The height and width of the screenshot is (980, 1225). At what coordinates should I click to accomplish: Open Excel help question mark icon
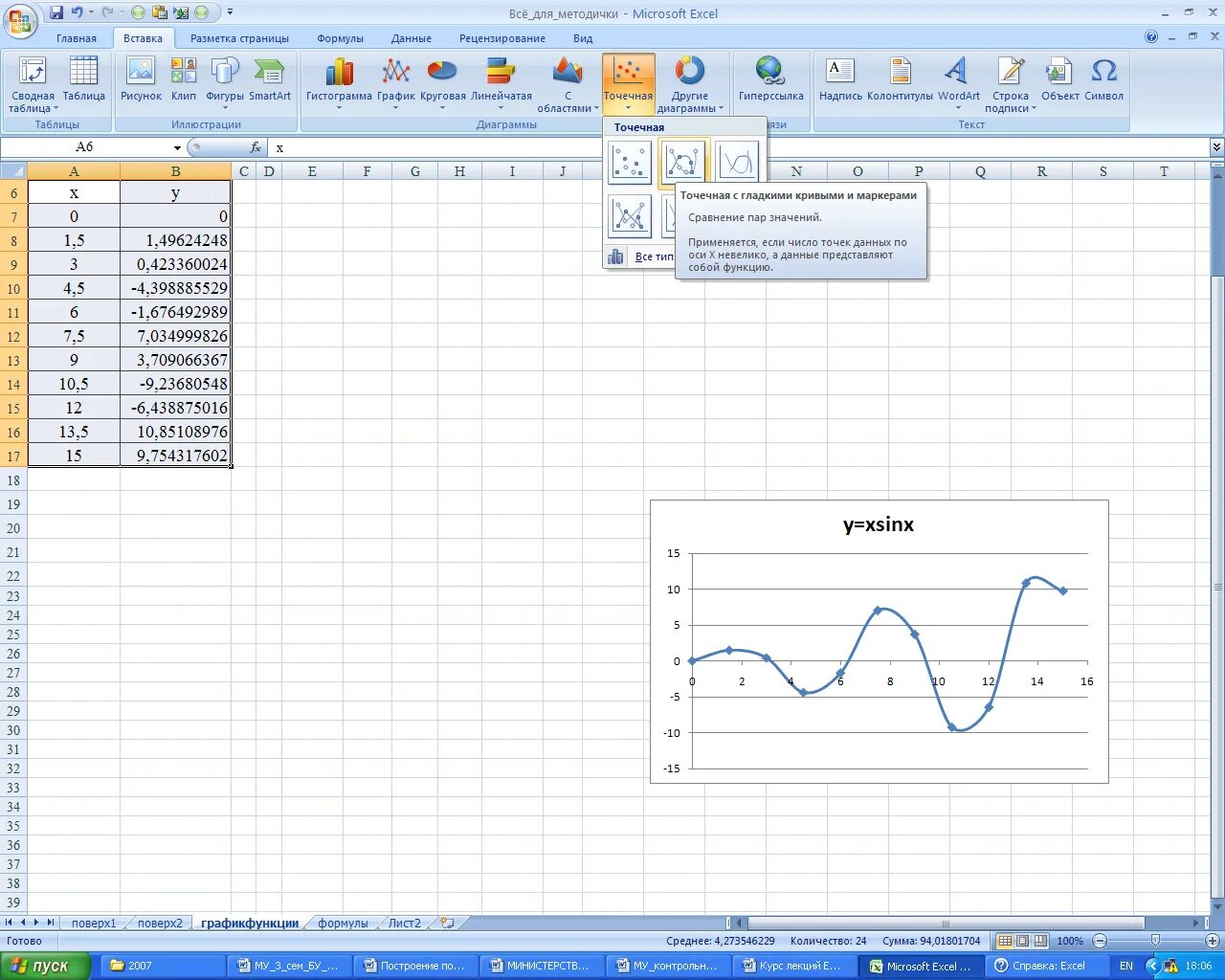pyautogui.click(x=1151, y=37)
